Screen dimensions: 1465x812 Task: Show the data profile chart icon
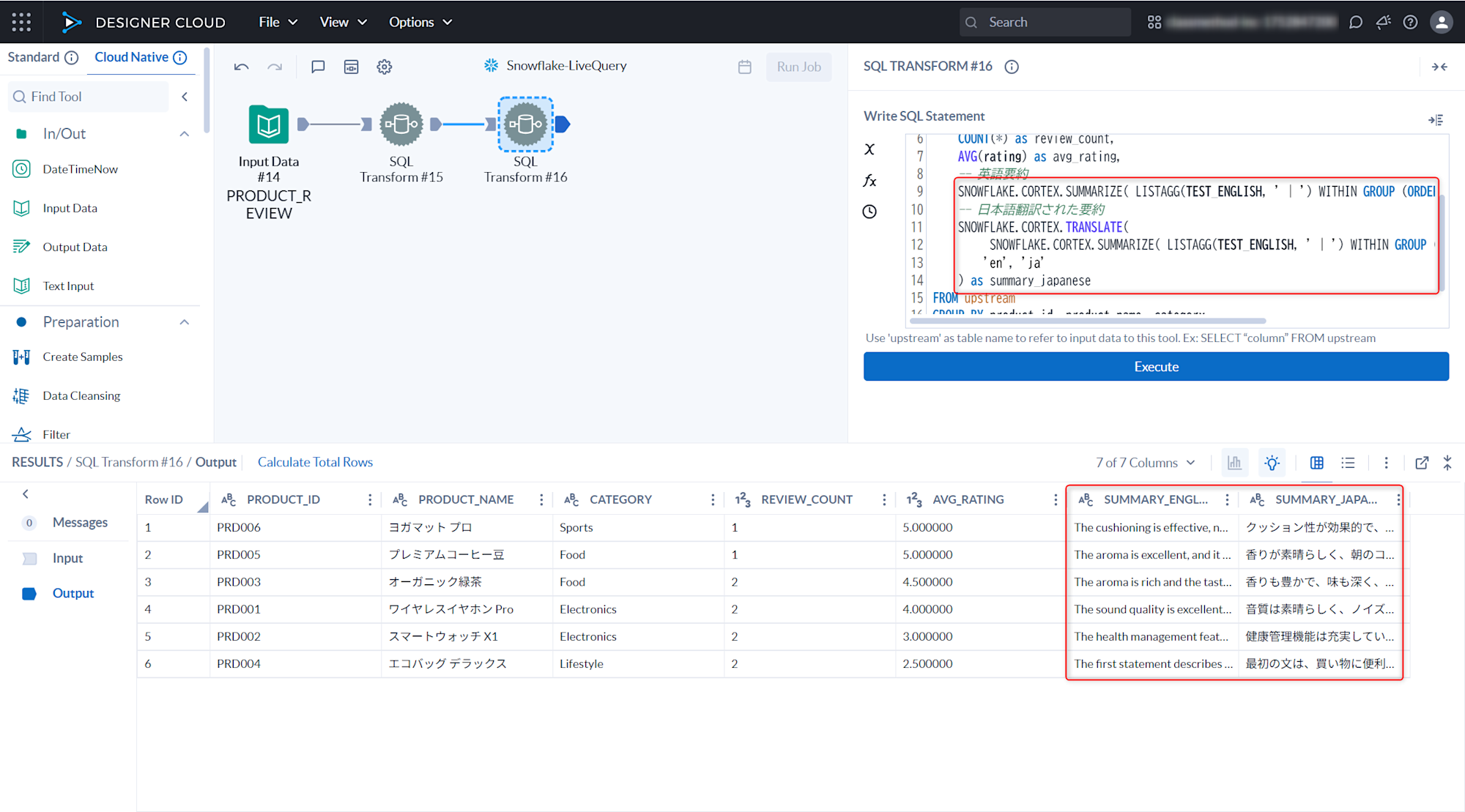(x=1234, y=463)
